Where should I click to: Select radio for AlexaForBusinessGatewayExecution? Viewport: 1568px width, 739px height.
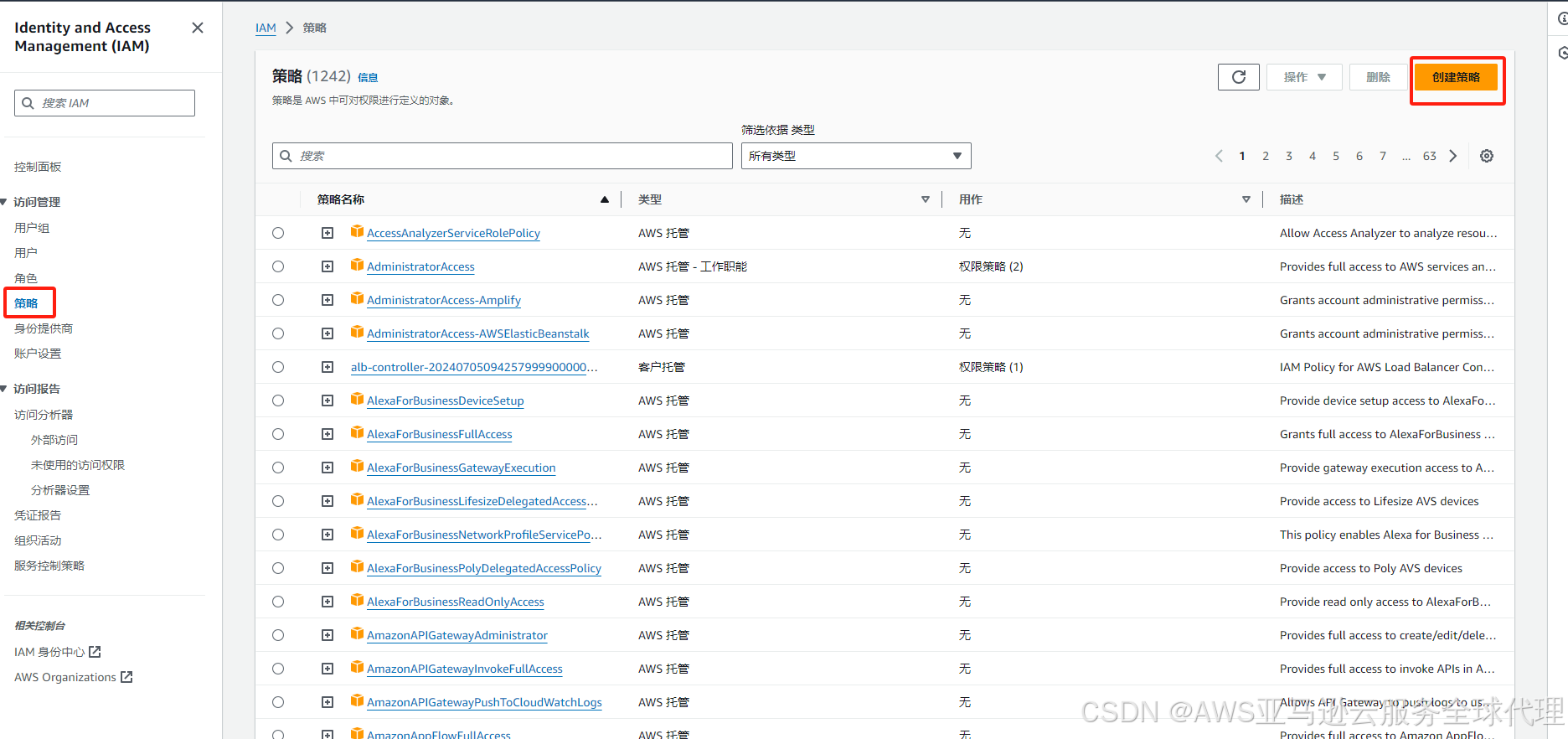click(x=278, y=468)
